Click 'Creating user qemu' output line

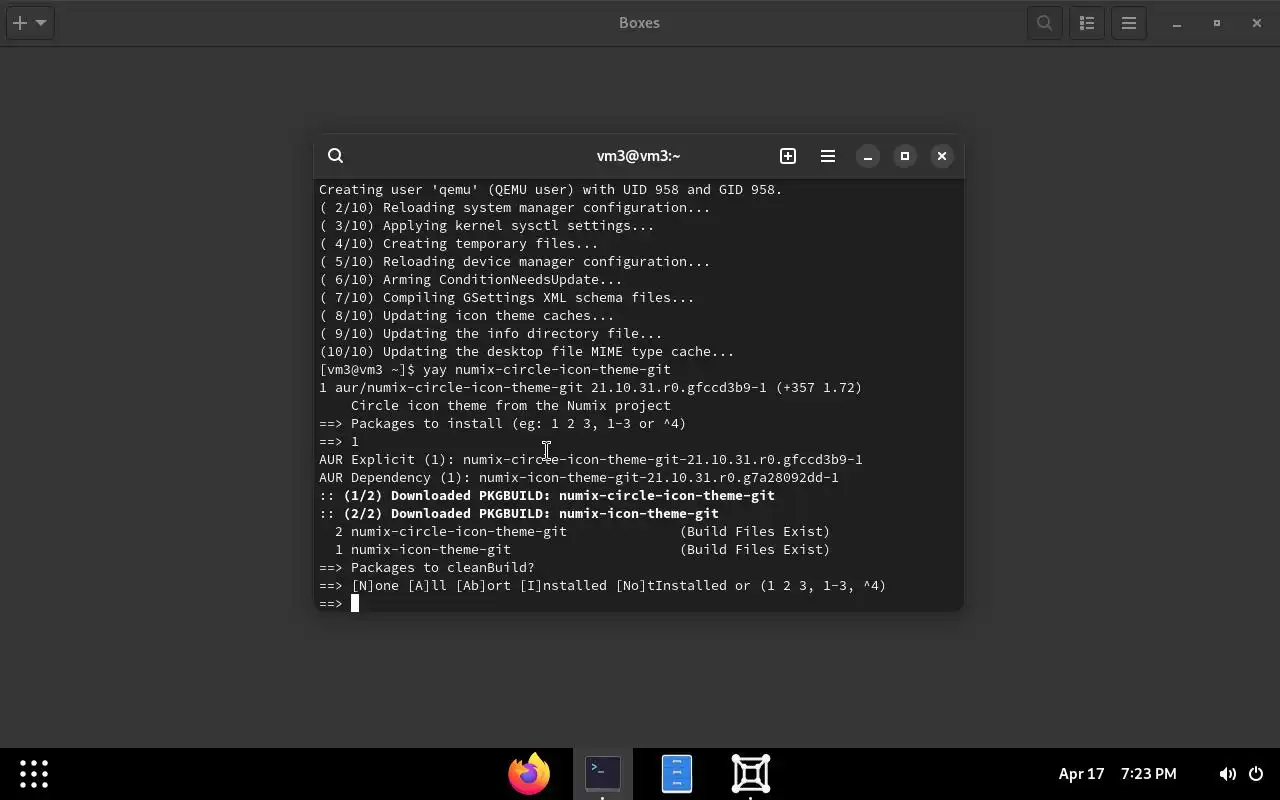pyautogui.click(x=551, y=190)
